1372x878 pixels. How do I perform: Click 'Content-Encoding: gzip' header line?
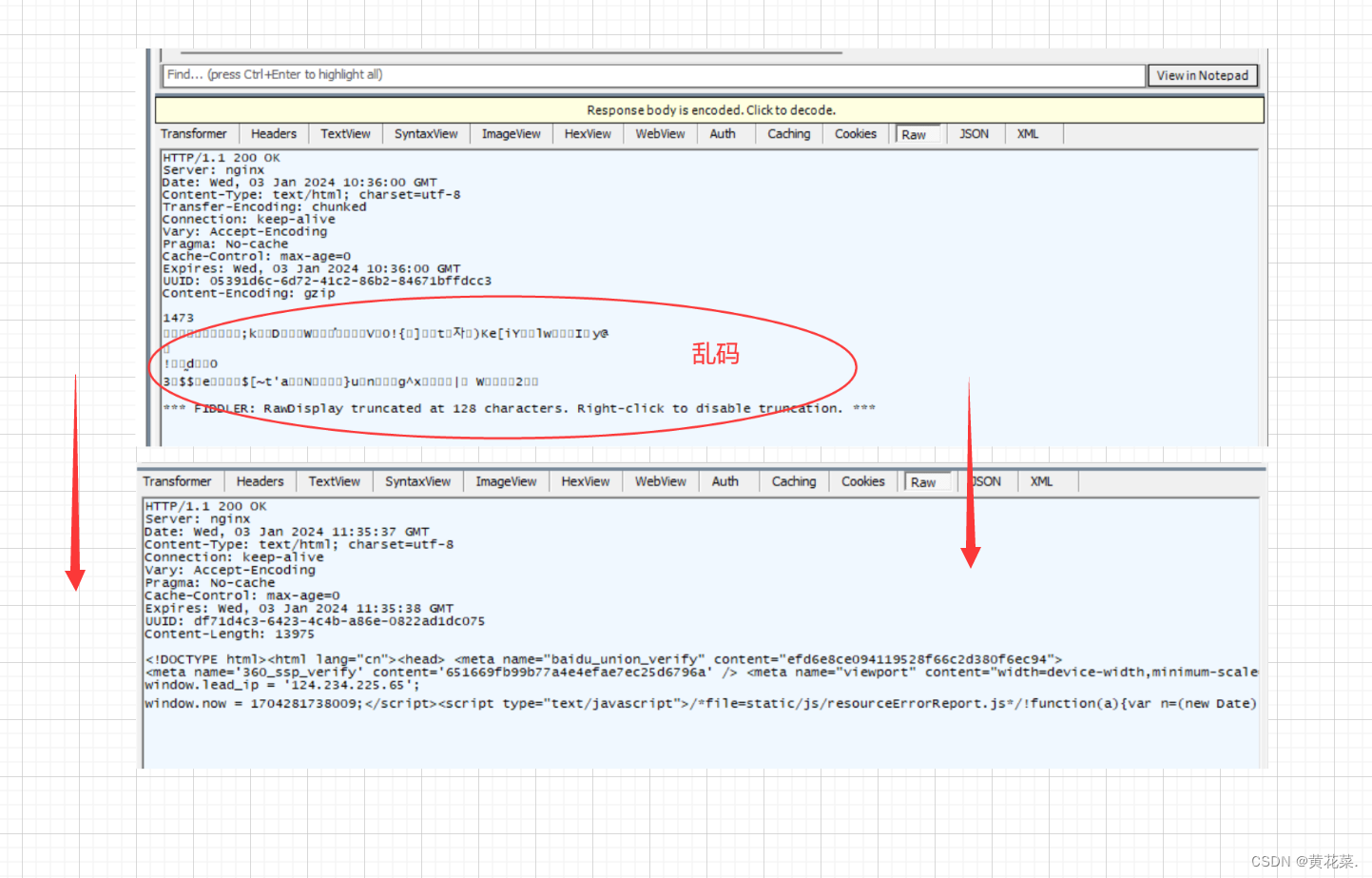(248, 293)
